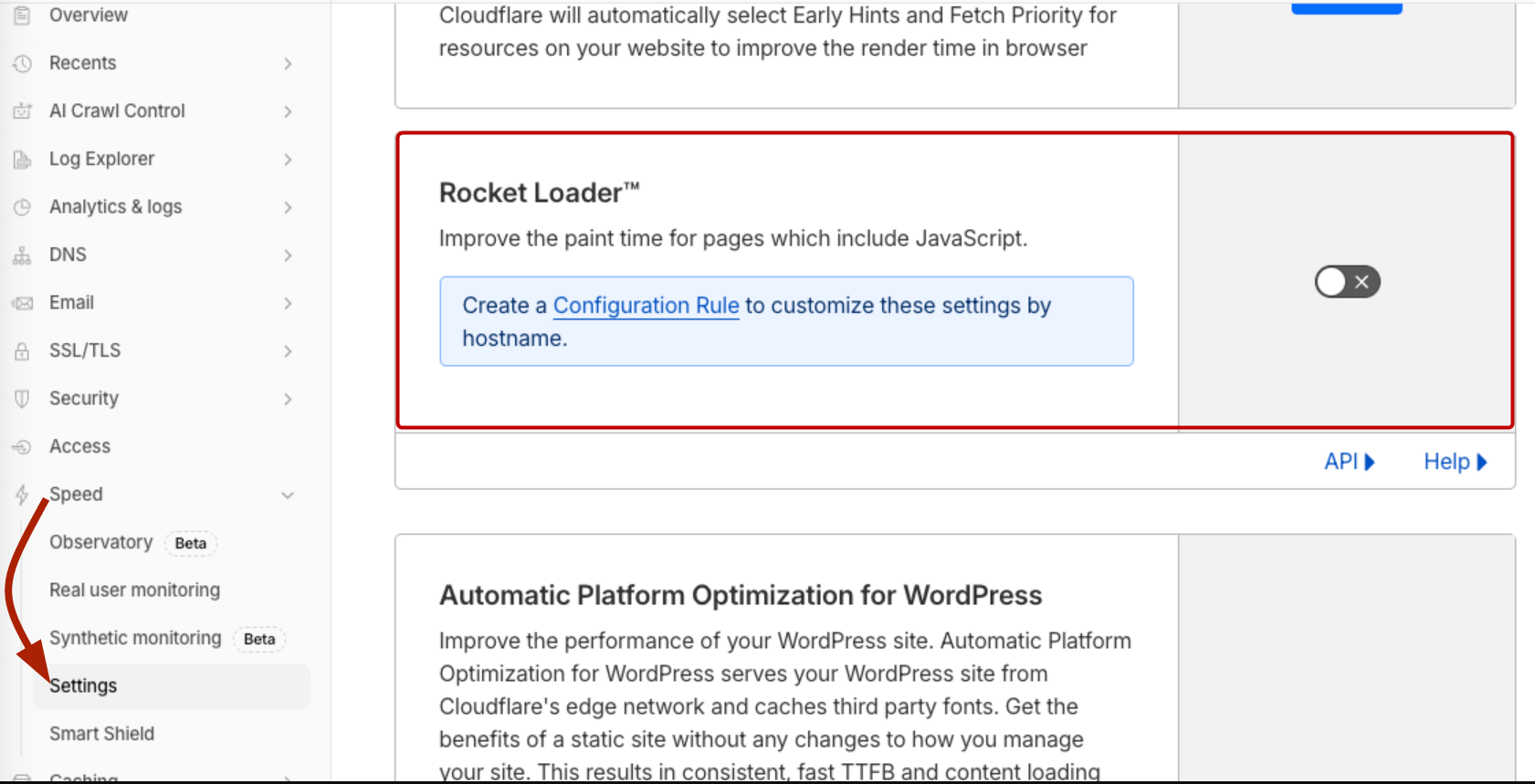The width and height of the screenshot is (1535, 784).
Task: Click the AI Crawl Control robot icon
Action: click(22, 111)
